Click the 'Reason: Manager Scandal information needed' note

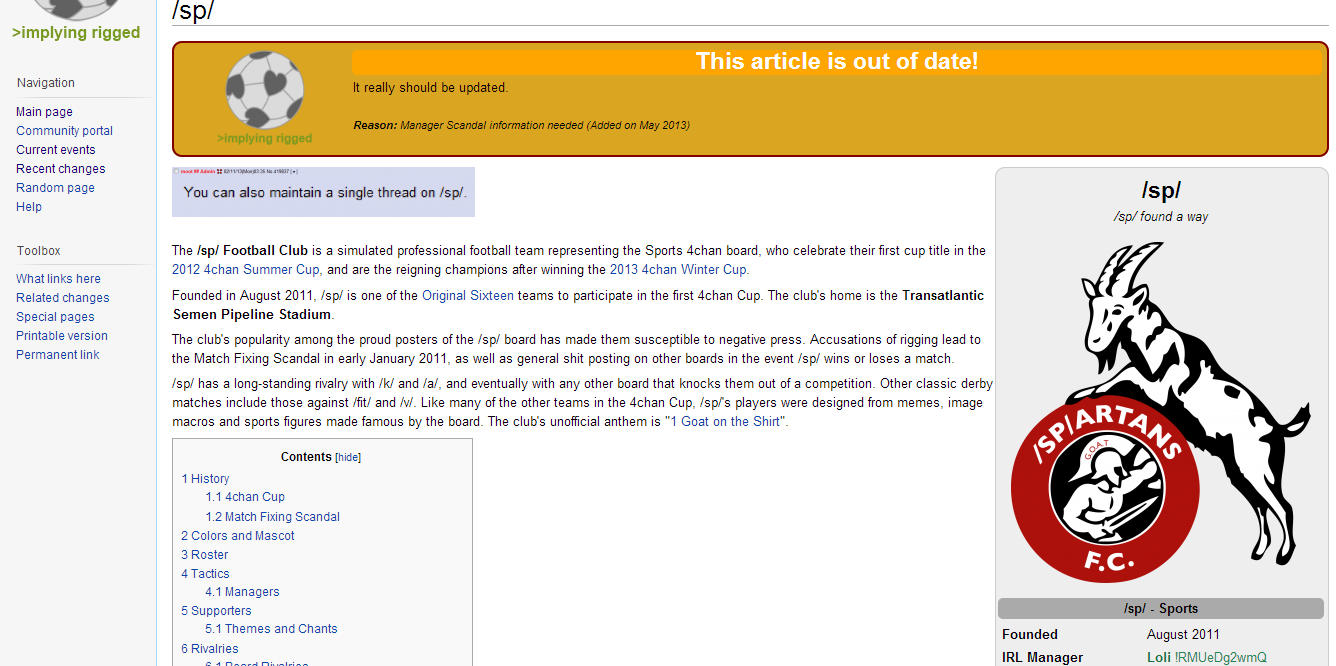pyautogui.click(x=521, y=126)
